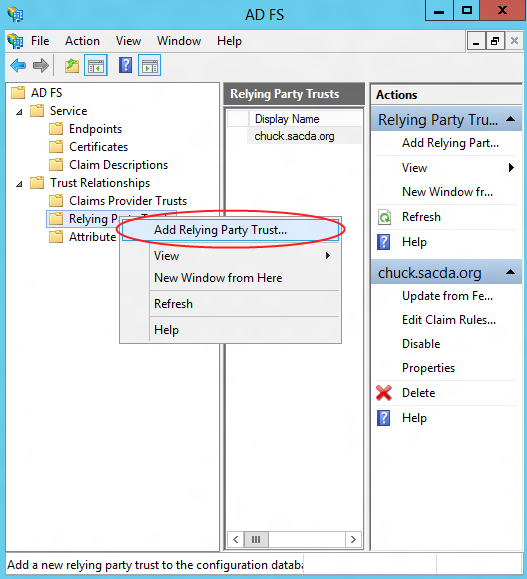527x579 pixels.
Task: Click the Up One Level folder icon
Action: (x=72, y=66)
